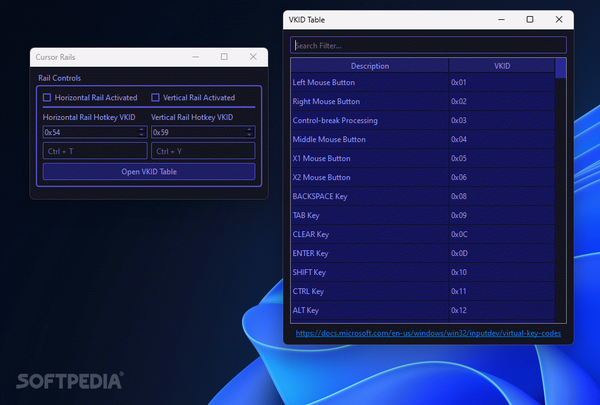Select the SHIFT Key row
Viewport: 600px width, 405px height.
(x=423, y=272)
